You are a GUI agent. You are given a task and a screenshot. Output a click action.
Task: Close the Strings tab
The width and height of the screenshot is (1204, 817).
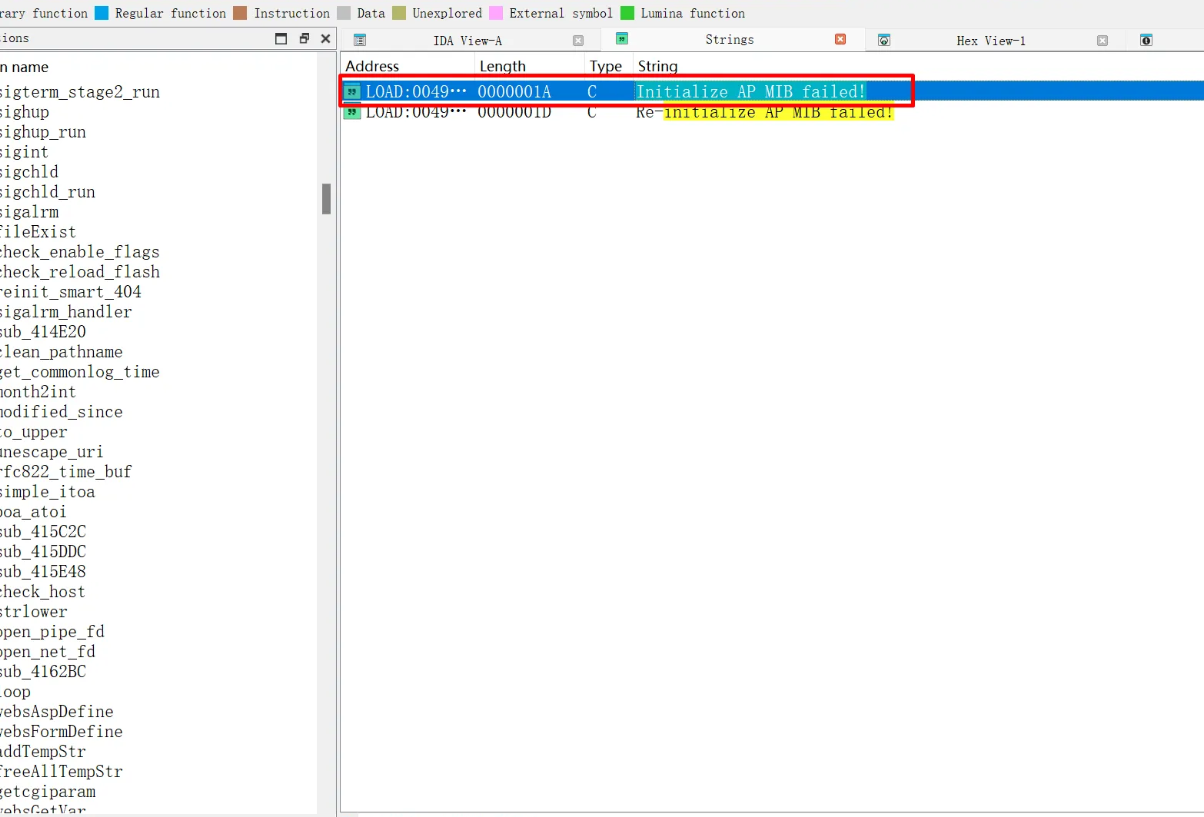(x=840, y=39)
